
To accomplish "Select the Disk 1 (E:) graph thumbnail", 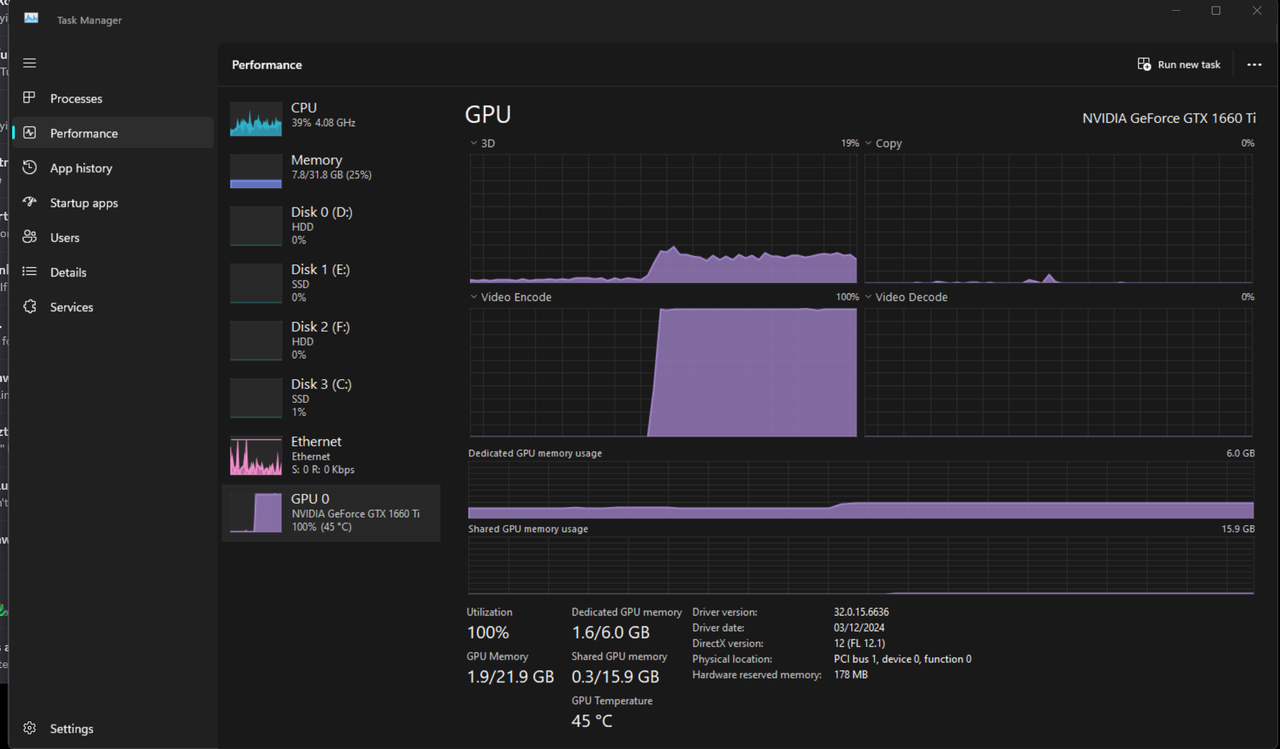I will click(256, 283).
